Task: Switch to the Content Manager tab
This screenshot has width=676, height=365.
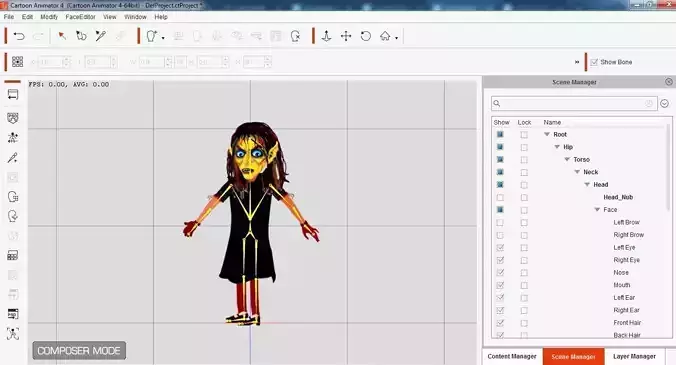Action: pyautogui.click(x=512, y=356)
